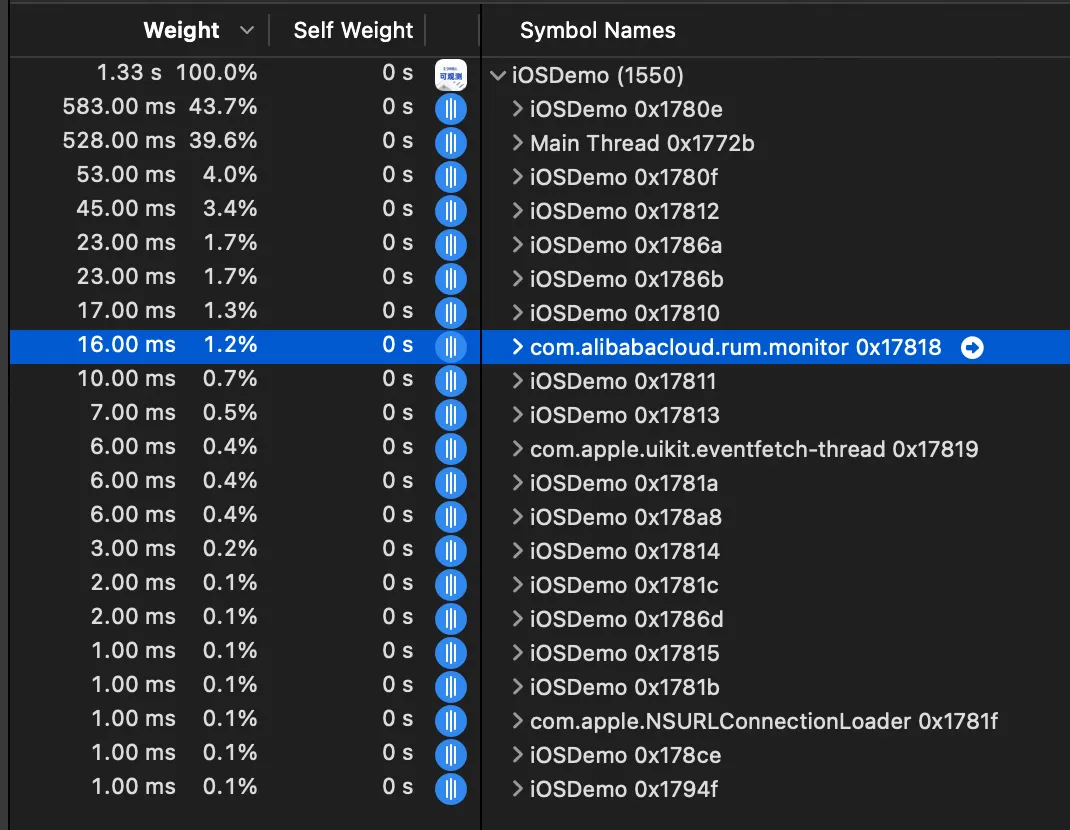Expand com.apple.uikit.eventfetch-thread 0x17819
The image size is (1070, 830).
(517, 449)
